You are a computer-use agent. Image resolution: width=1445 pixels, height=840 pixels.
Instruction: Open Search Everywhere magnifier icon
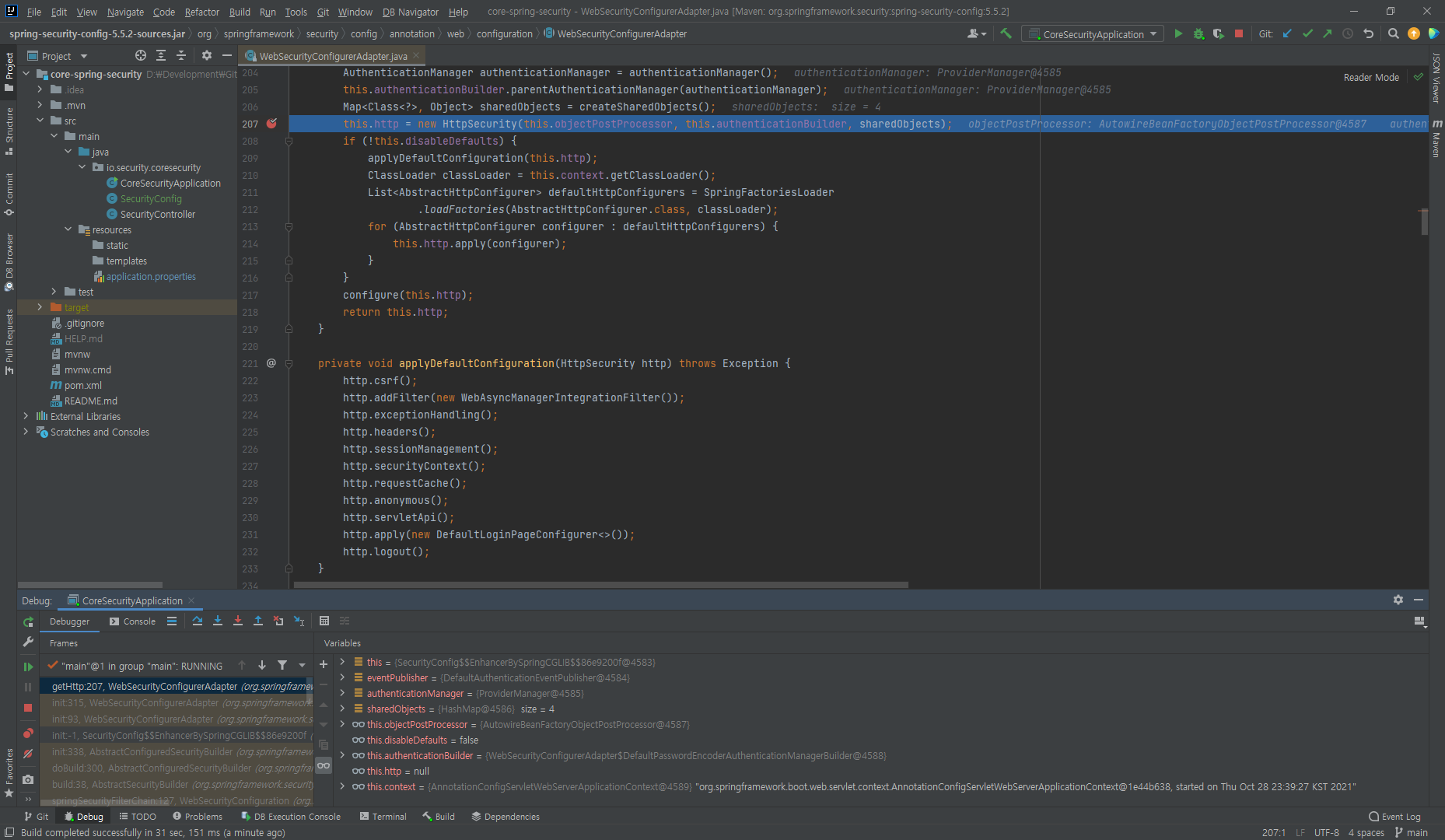1393,33
